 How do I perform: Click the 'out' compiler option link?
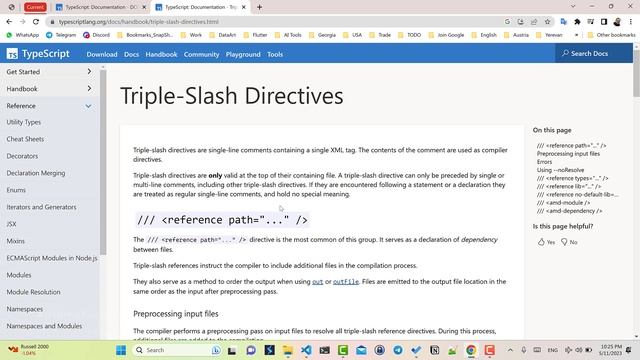318,282
